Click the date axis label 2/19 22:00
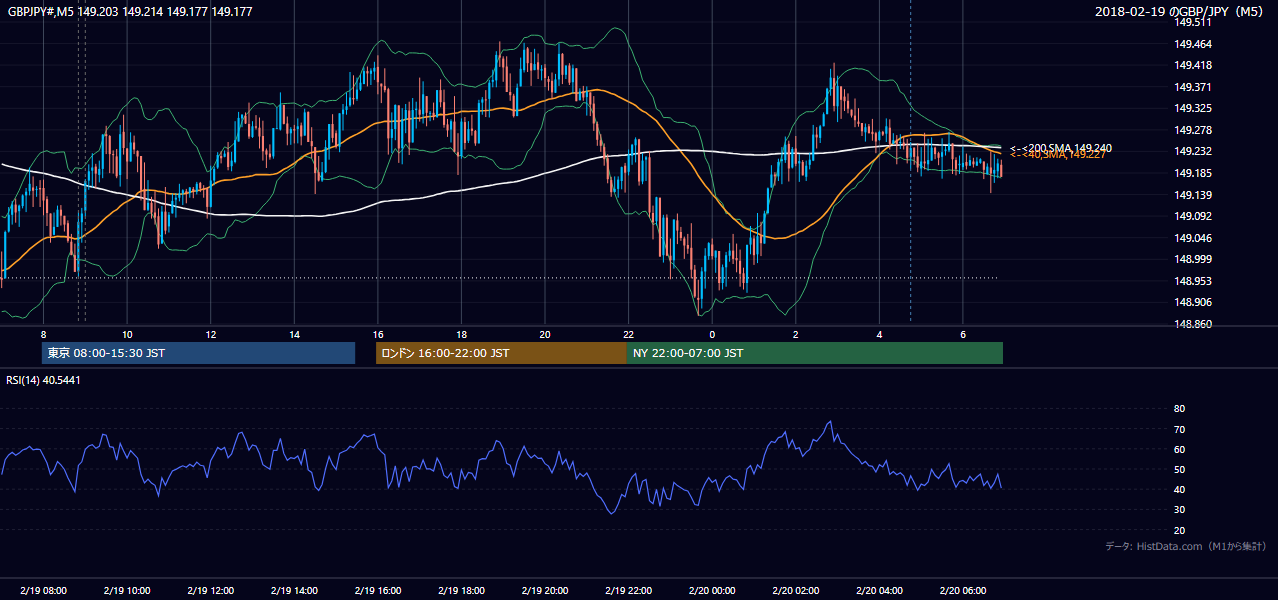Screen dimensions: 1278x600 click(x=628, y=591)
